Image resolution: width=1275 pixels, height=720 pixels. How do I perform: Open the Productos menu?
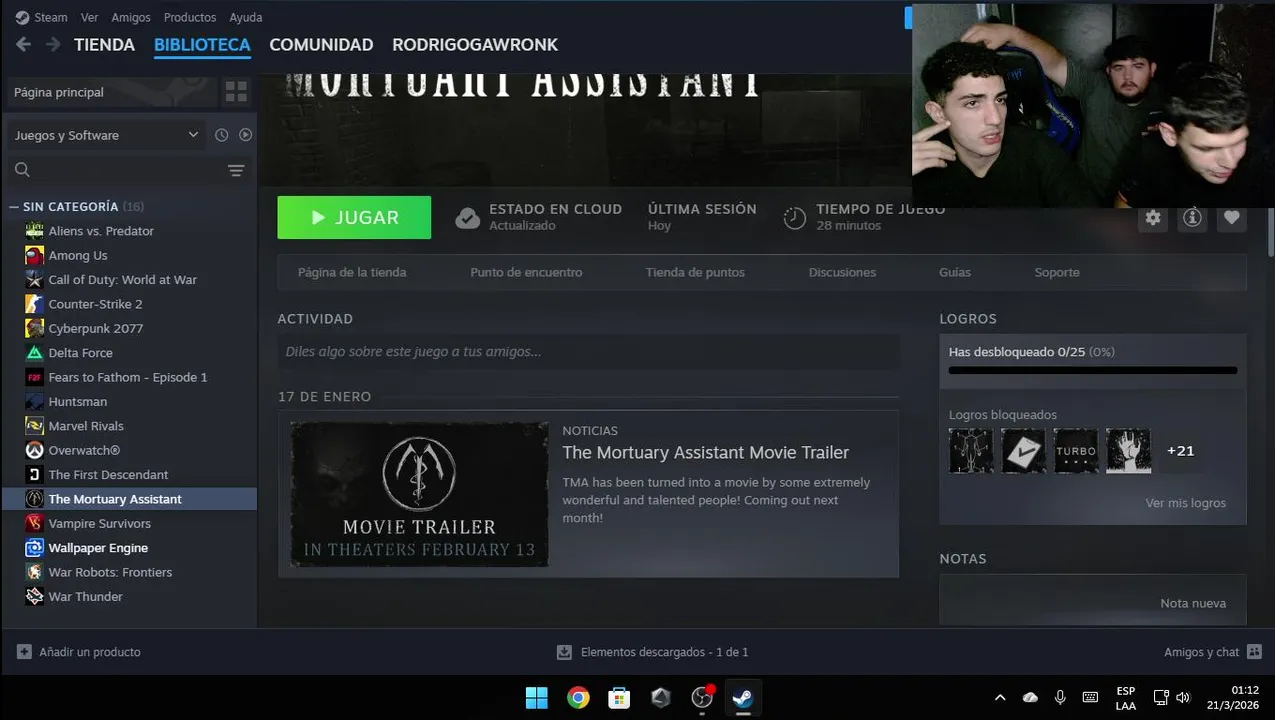[x=190, y=17]
